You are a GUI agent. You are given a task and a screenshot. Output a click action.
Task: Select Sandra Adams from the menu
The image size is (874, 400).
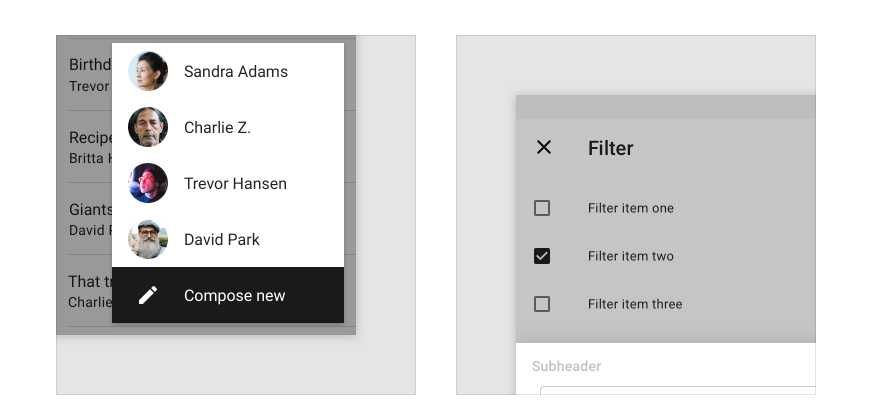point(228,71)
